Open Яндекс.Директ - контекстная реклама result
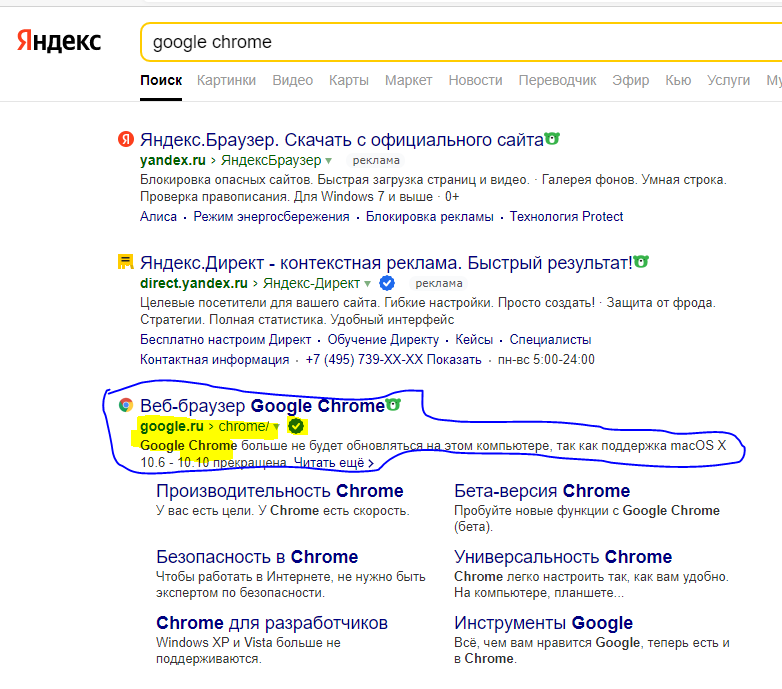This screenshot has height=689, width=782. (x=386, y=263)
